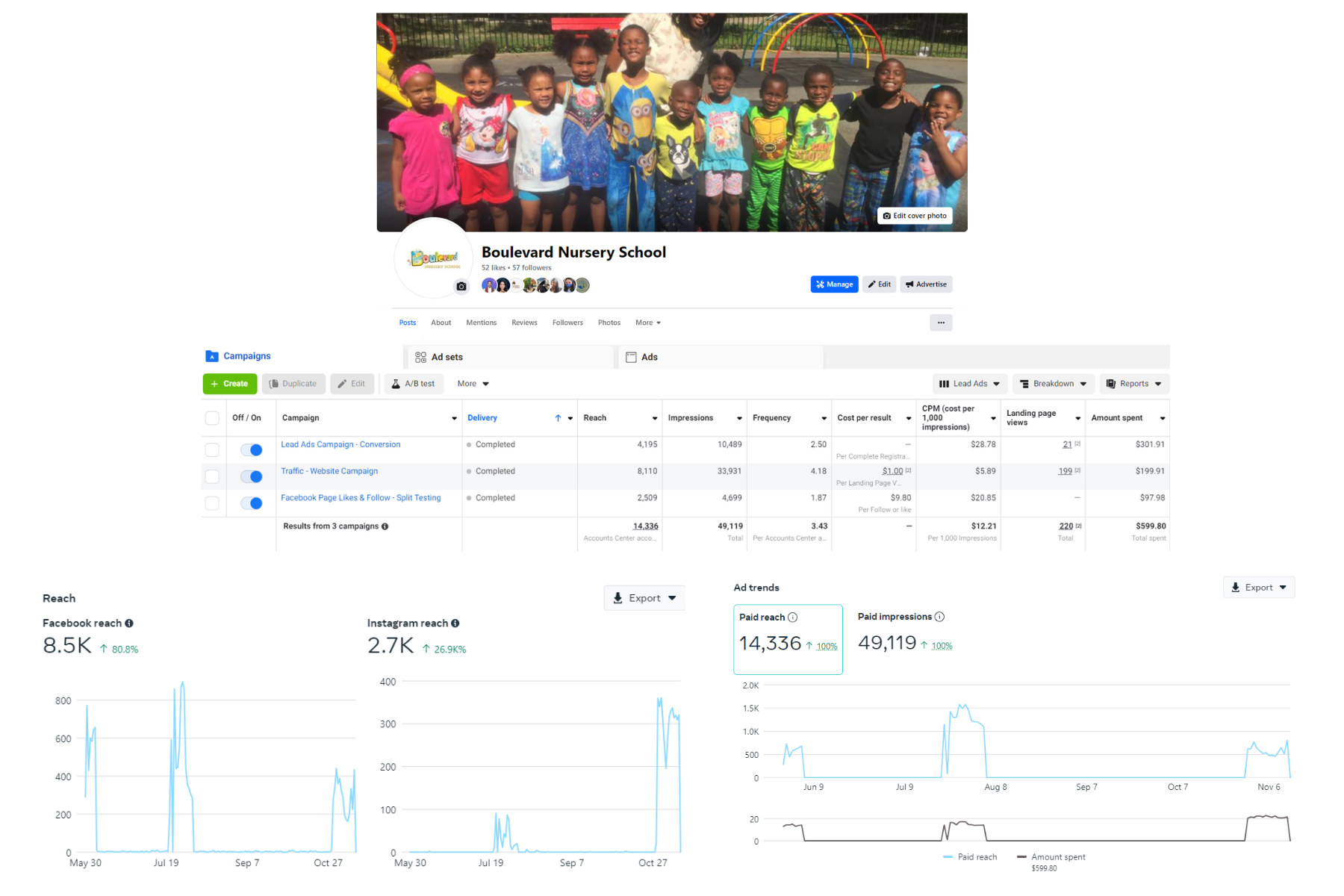Switch to the About tab
Viewport: 1344px width, 896px height.
pyautogui.click(x=441, y=323)
